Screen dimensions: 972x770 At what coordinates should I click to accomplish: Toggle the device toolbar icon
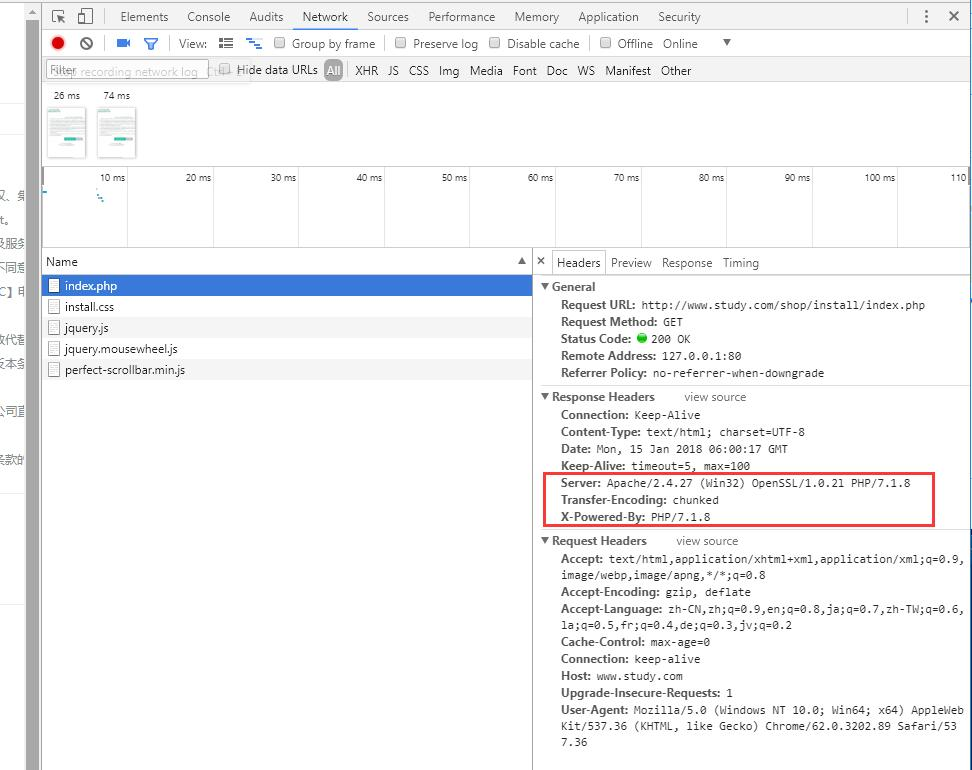click(85, 17)
